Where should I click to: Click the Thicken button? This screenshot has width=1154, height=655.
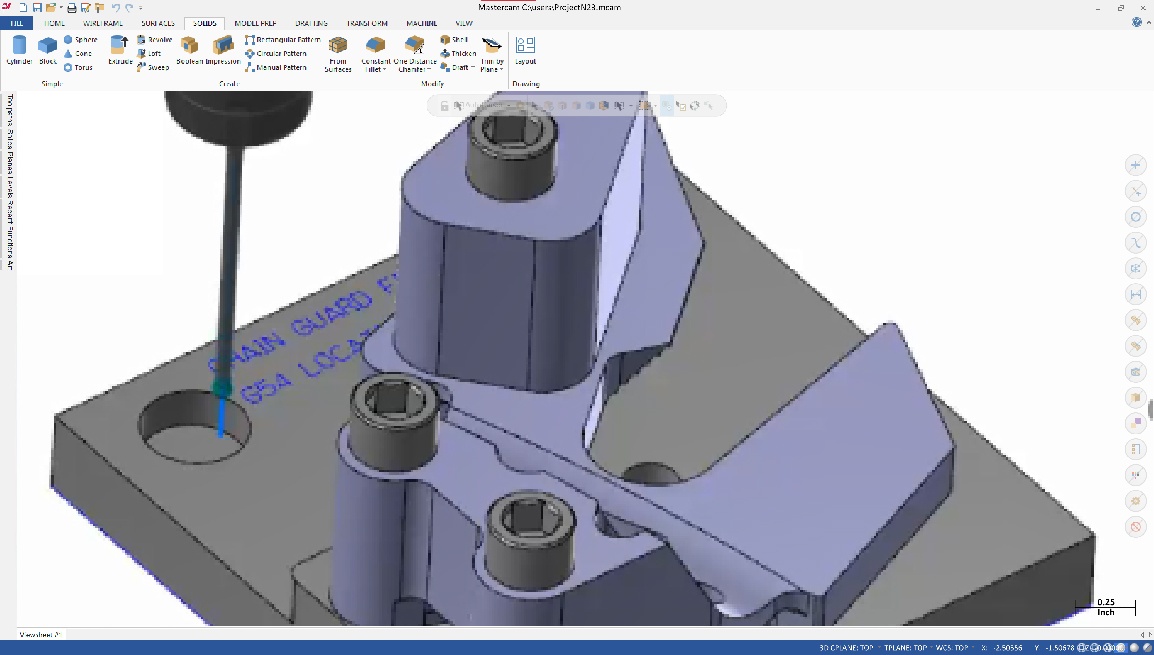coord(458,54)
